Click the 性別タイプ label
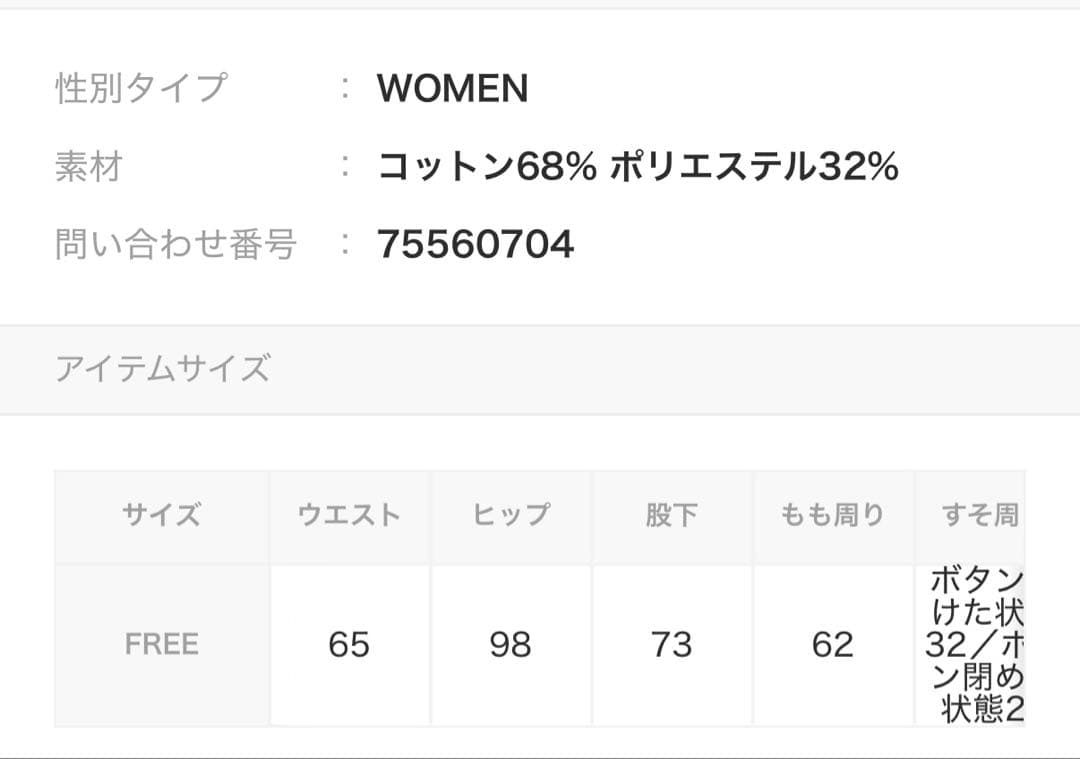Screen dimensions: 1080x759 pos(141,88)
